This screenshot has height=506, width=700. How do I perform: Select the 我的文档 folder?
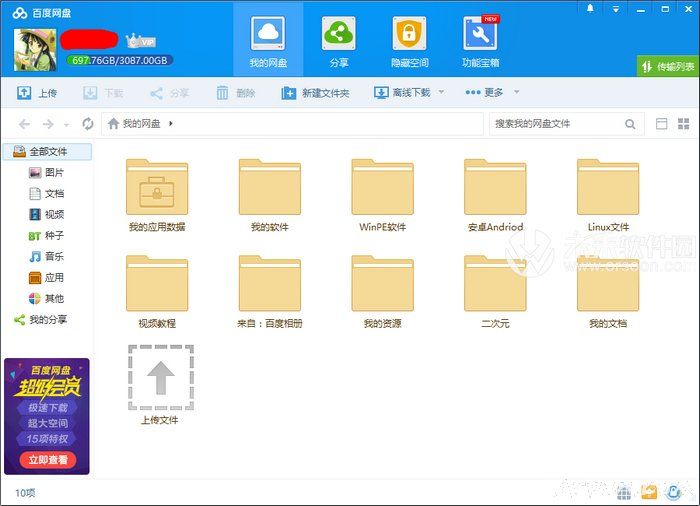coord(608,291)
